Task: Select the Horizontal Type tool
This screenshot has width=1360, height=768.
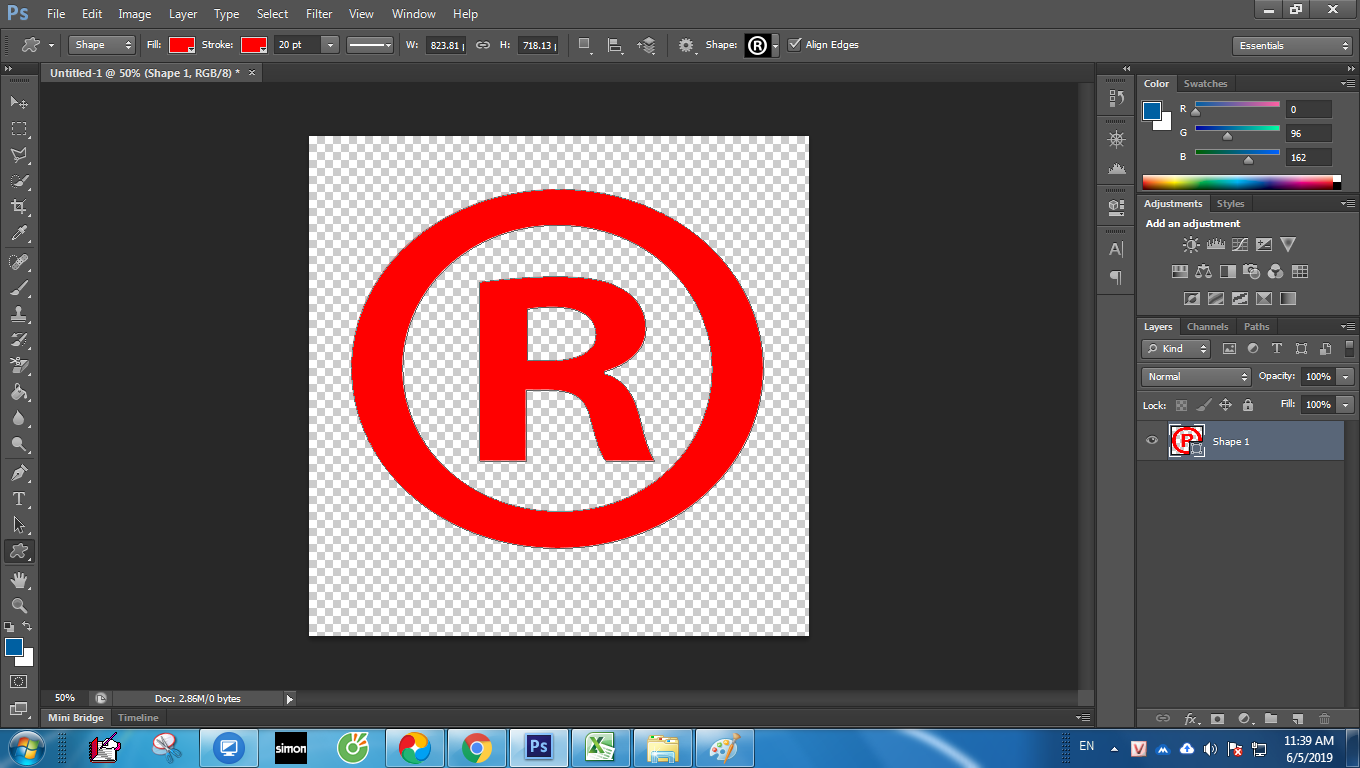Action: click(x=19, y=499)
